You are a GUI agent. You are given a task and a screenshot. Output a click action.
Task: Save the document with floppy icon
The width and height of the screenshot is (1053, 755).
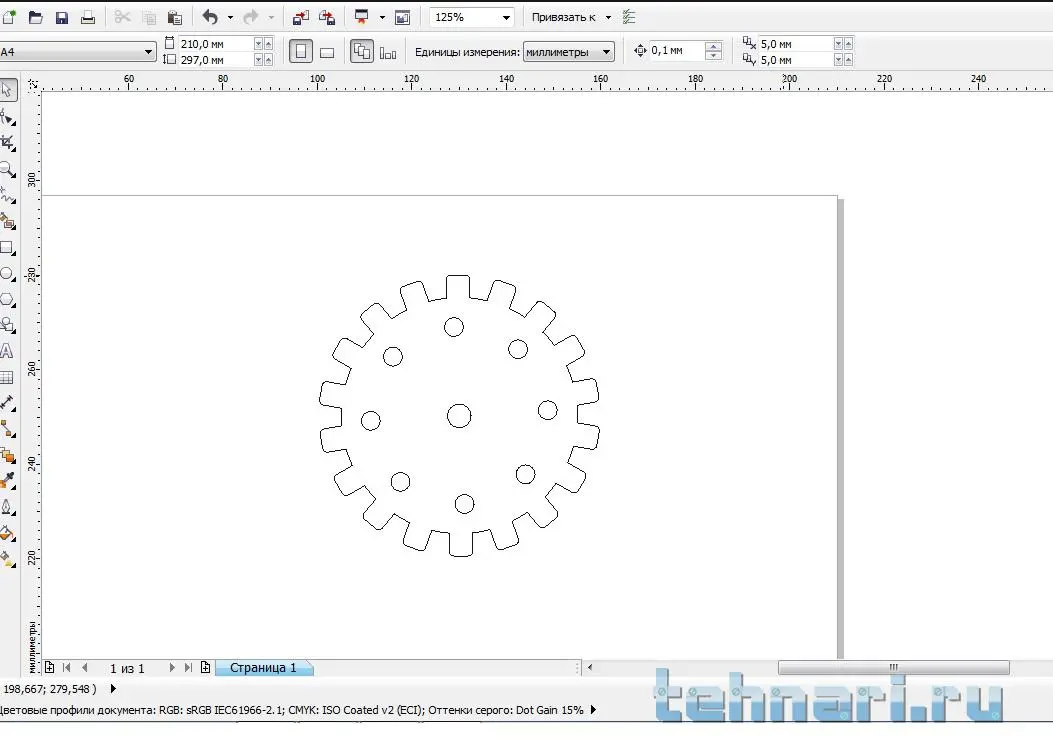tap(62, 17)
